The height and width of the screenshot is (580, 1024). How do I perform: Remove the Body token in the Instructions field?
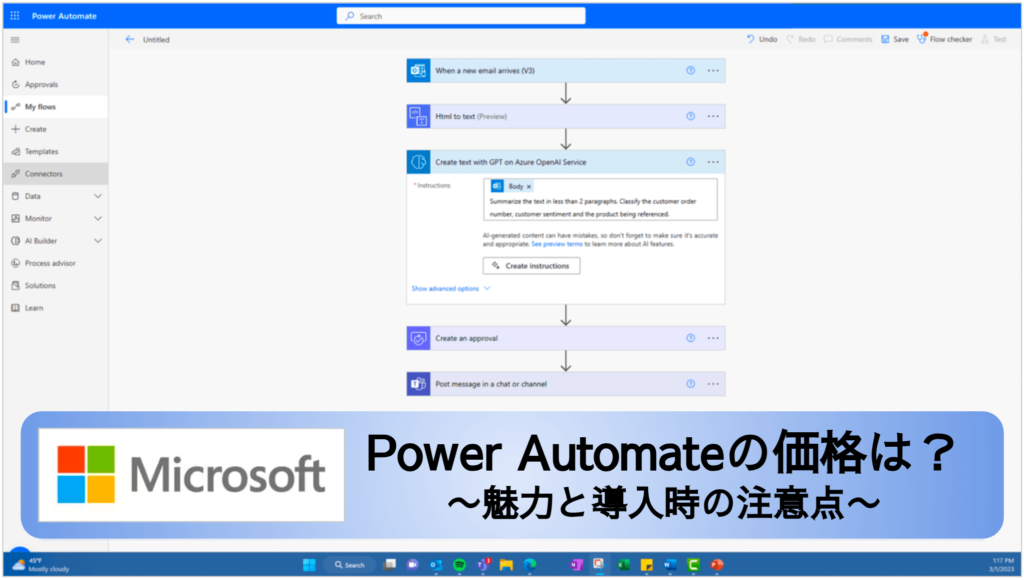(528, 186)
